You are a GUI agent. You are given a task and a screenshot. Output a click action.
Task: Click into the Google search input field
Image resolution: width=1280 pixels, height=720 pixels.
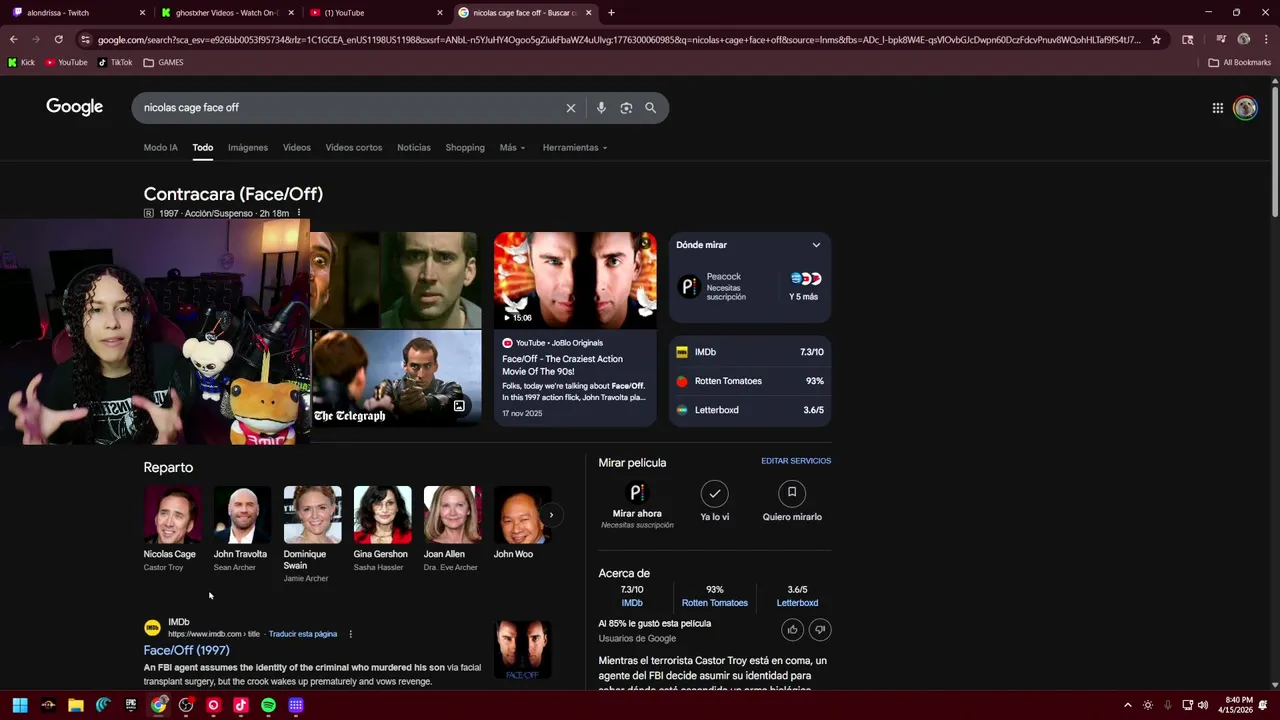pos(350,108)
